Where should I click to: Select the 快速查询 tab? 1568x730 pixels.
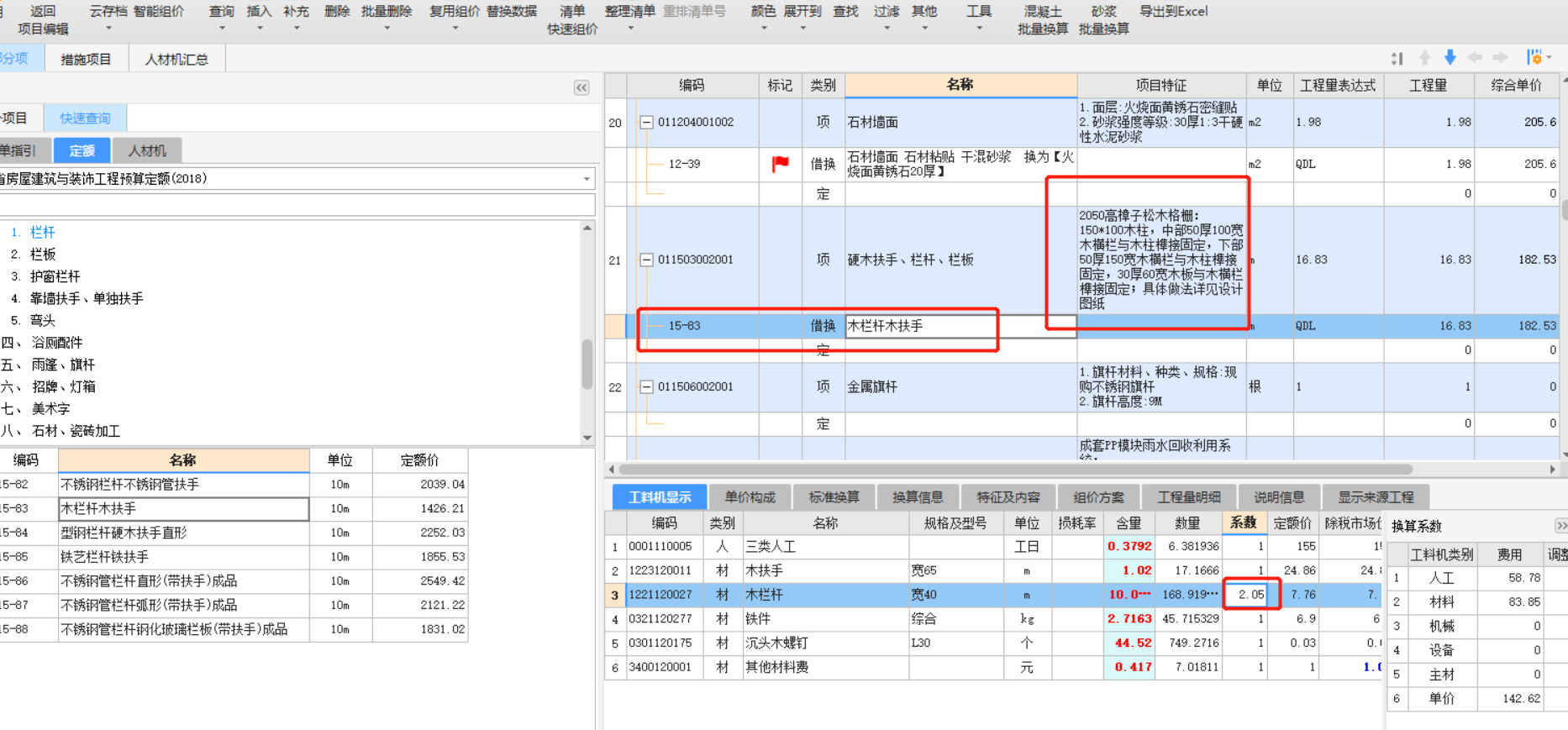(85, 118)
